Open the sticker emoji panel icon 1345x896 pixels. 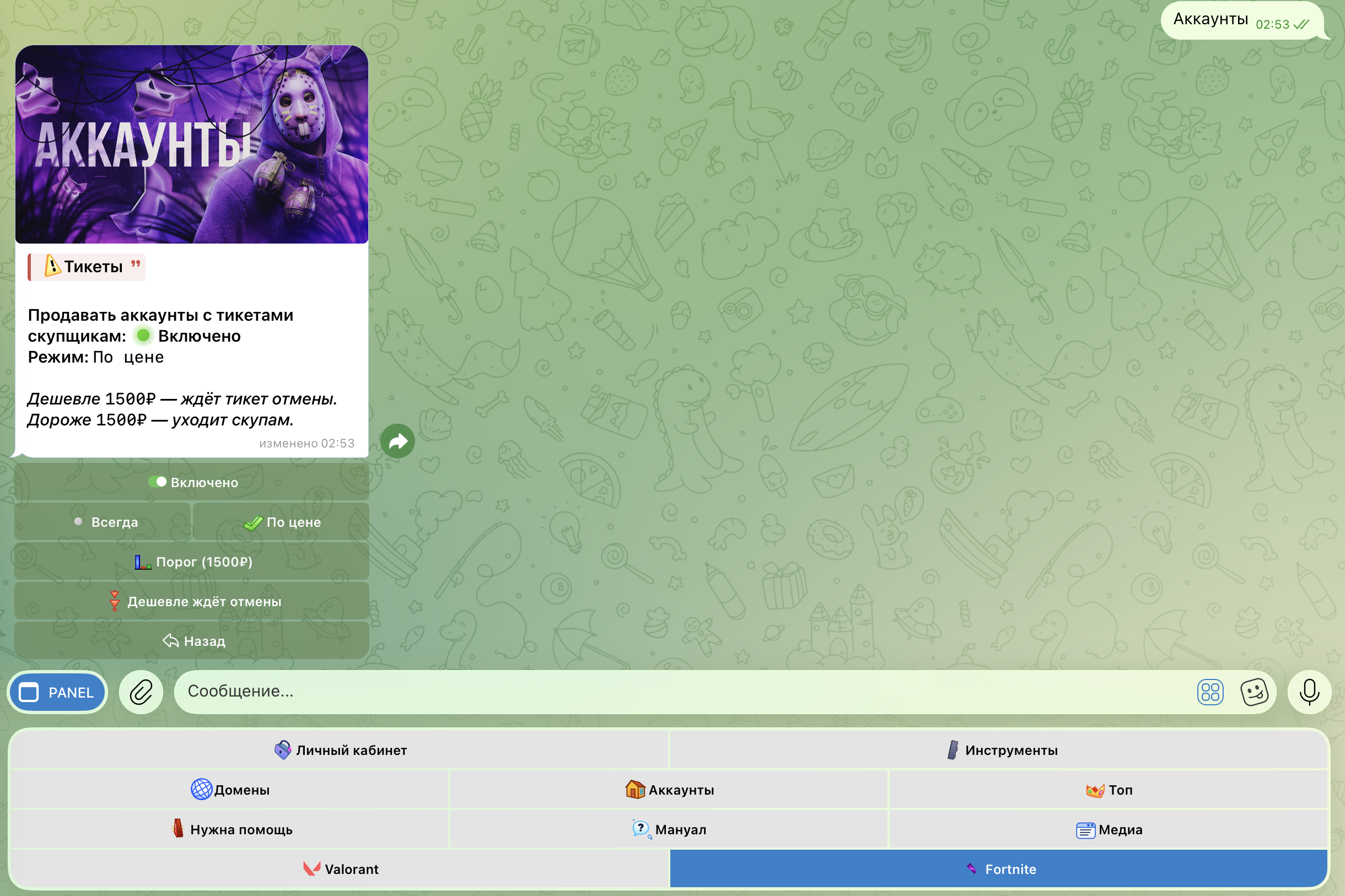(x=1254, y=693)
